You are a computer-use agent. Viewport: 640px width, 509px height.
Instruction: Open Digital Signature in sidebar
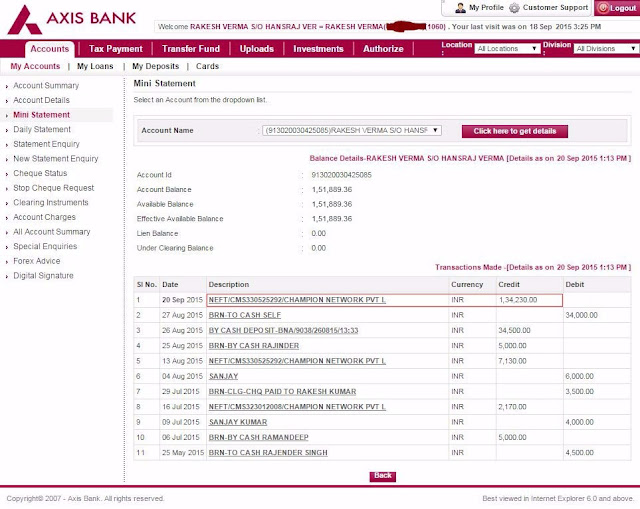coord(43,276)
